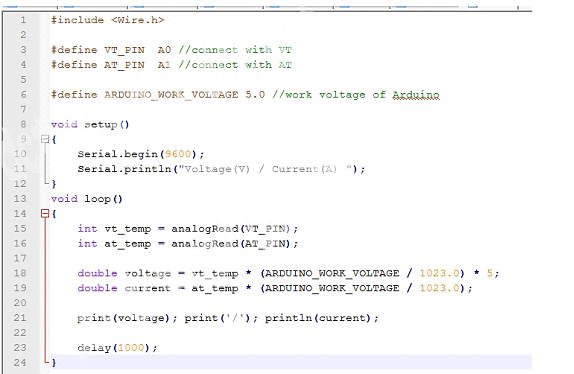Place cursor on #include <Wire.h> text

(108, 20)
